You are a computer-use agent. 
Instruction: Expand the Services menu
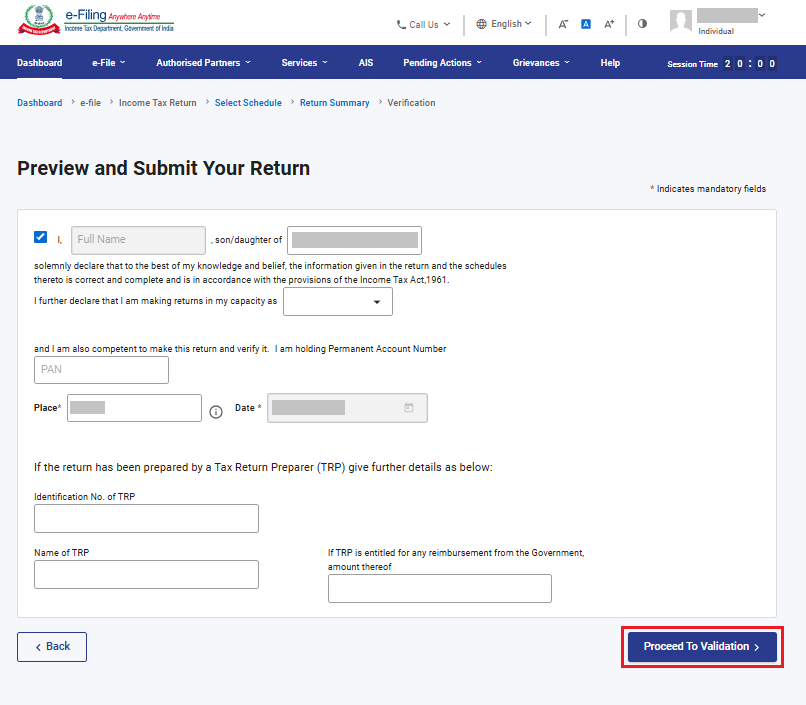point(304,63)
